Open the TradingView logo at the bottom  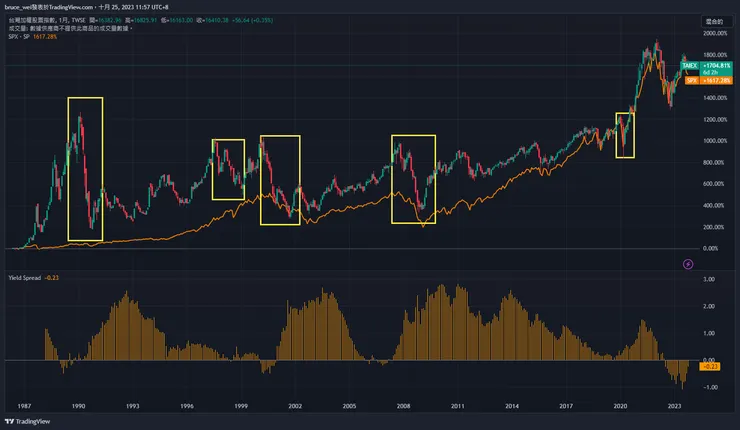(27, 422)
